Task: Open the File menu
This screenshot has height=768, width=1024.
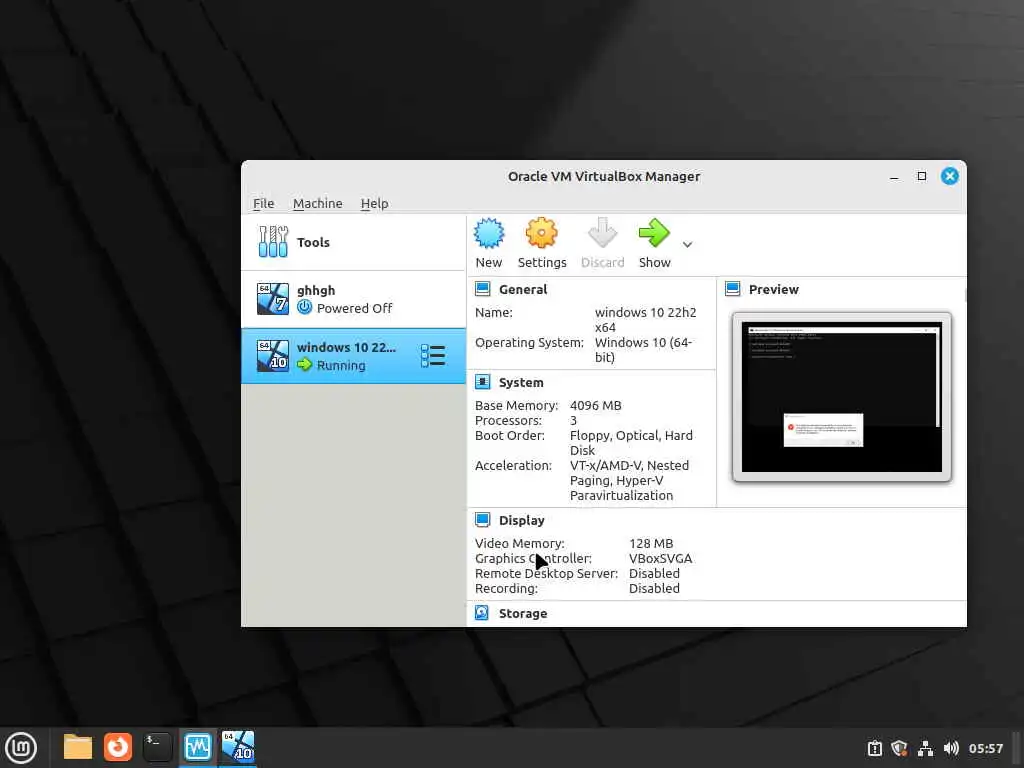Action: click(x=263, y=203)
